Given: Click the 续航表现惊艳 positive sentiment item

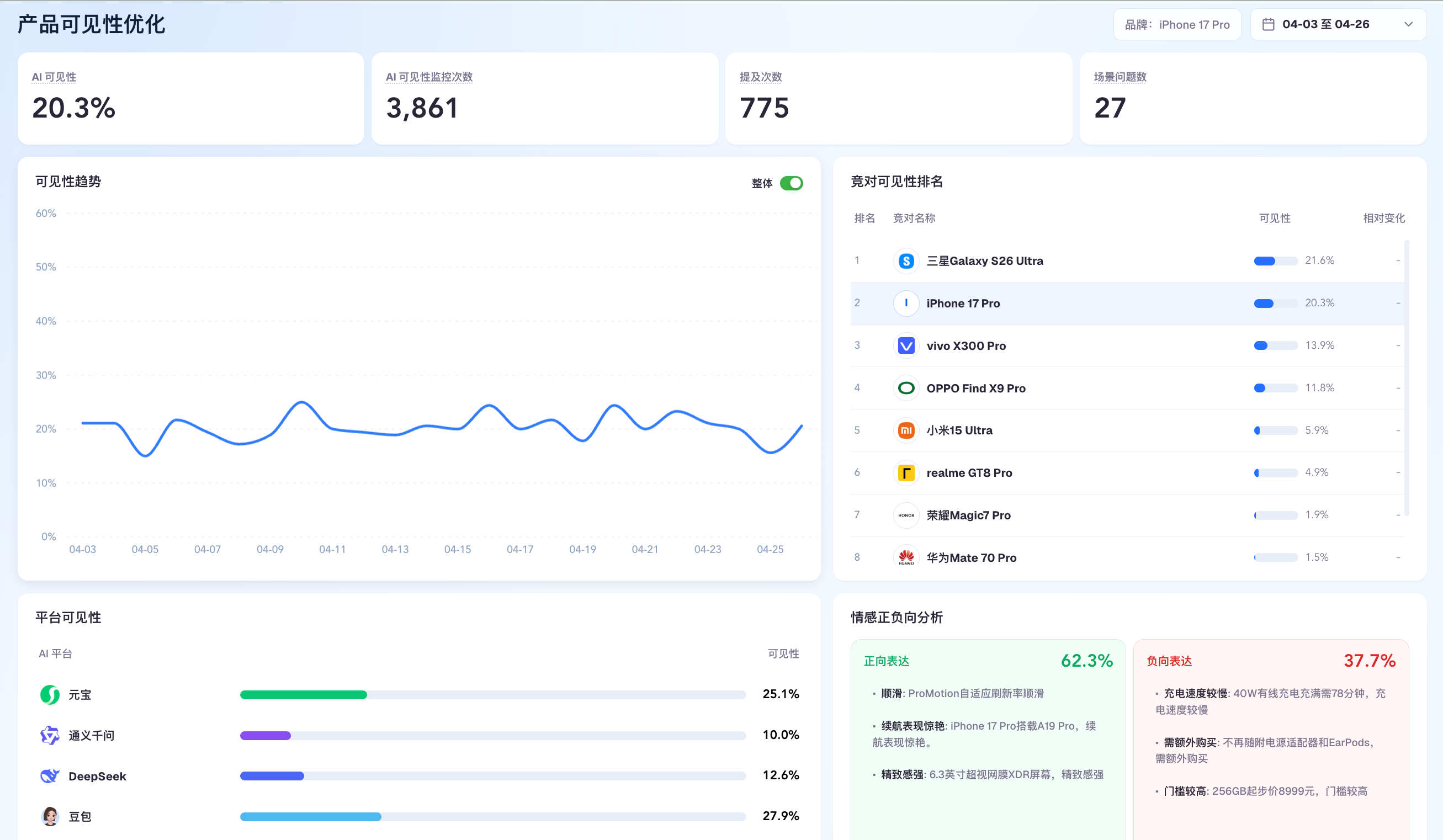Looking at the screenshot, I should tap(985, 734).
